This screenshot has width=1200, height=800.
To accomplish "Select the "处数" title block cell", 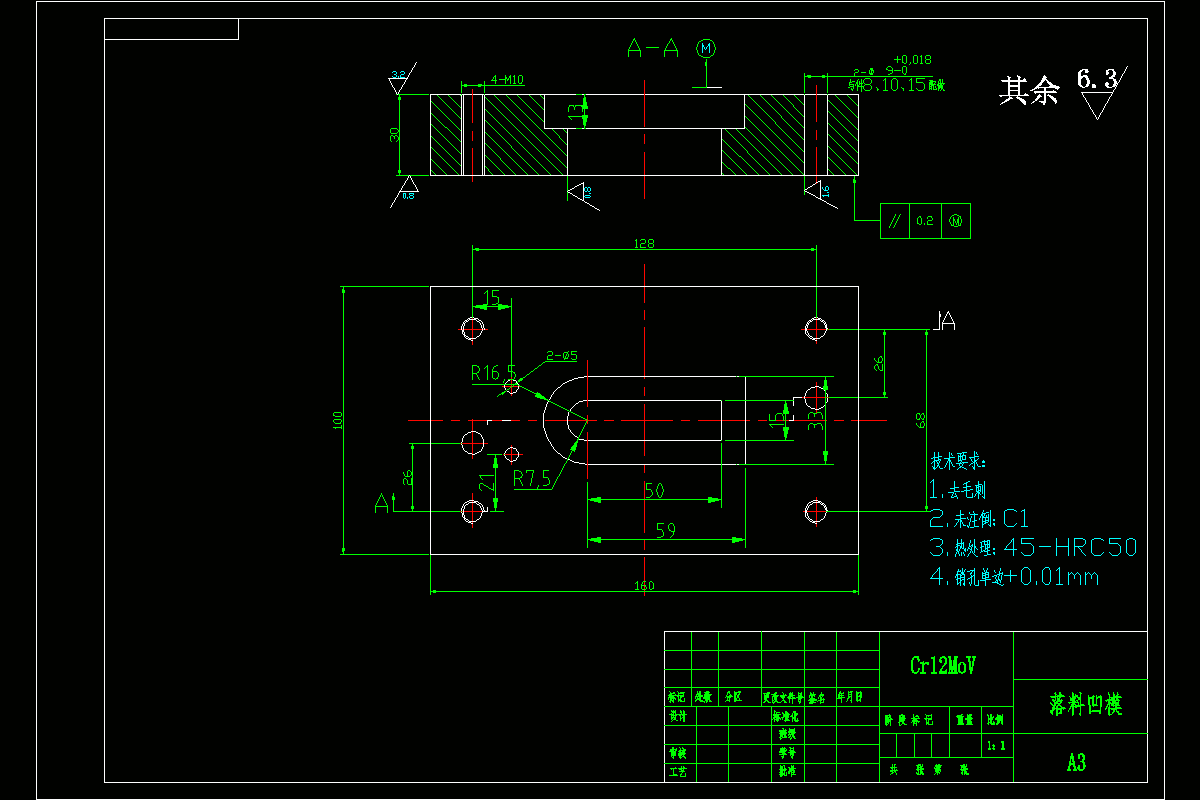I will click(x=704, y=696).
